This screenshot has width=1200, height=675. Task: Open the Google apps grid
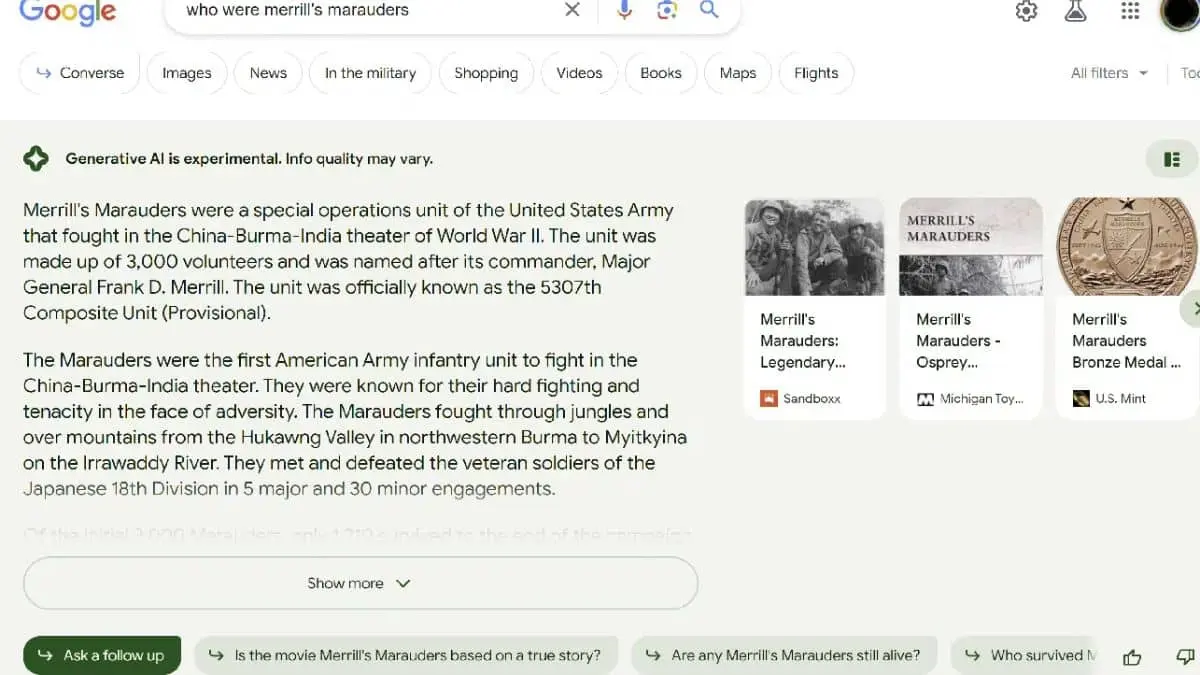coord(1130,11)
